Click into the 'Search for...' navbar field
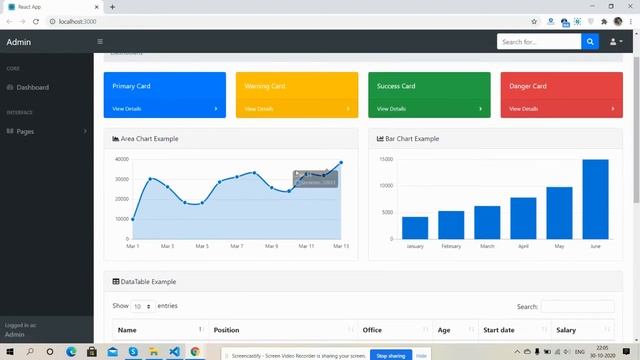Viewport: 640px width, 360px height. [x=539, y=42]
